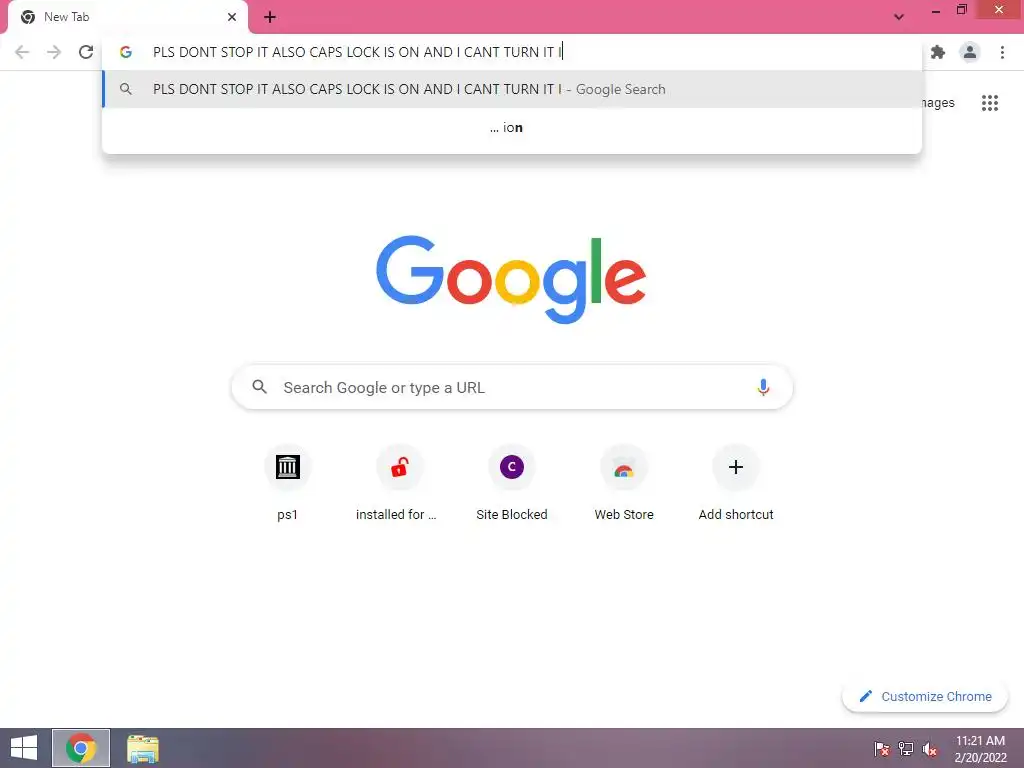Image resolution: width=1024 pixels, height=768 pixels.
Task: Click the Chrome taskbar icon
Action: coord(81,748)
